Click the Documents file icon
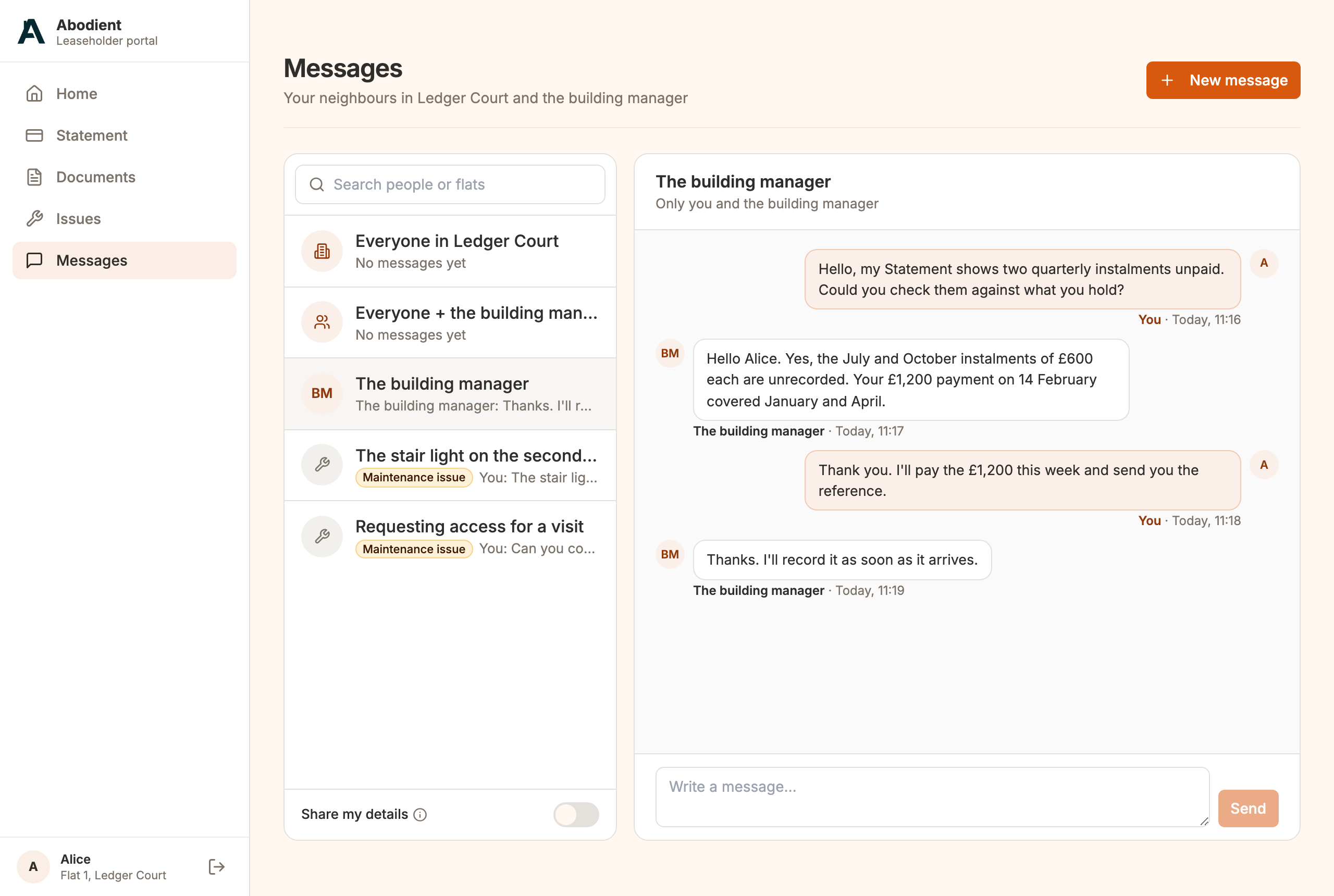 click(x=34, y=177)
